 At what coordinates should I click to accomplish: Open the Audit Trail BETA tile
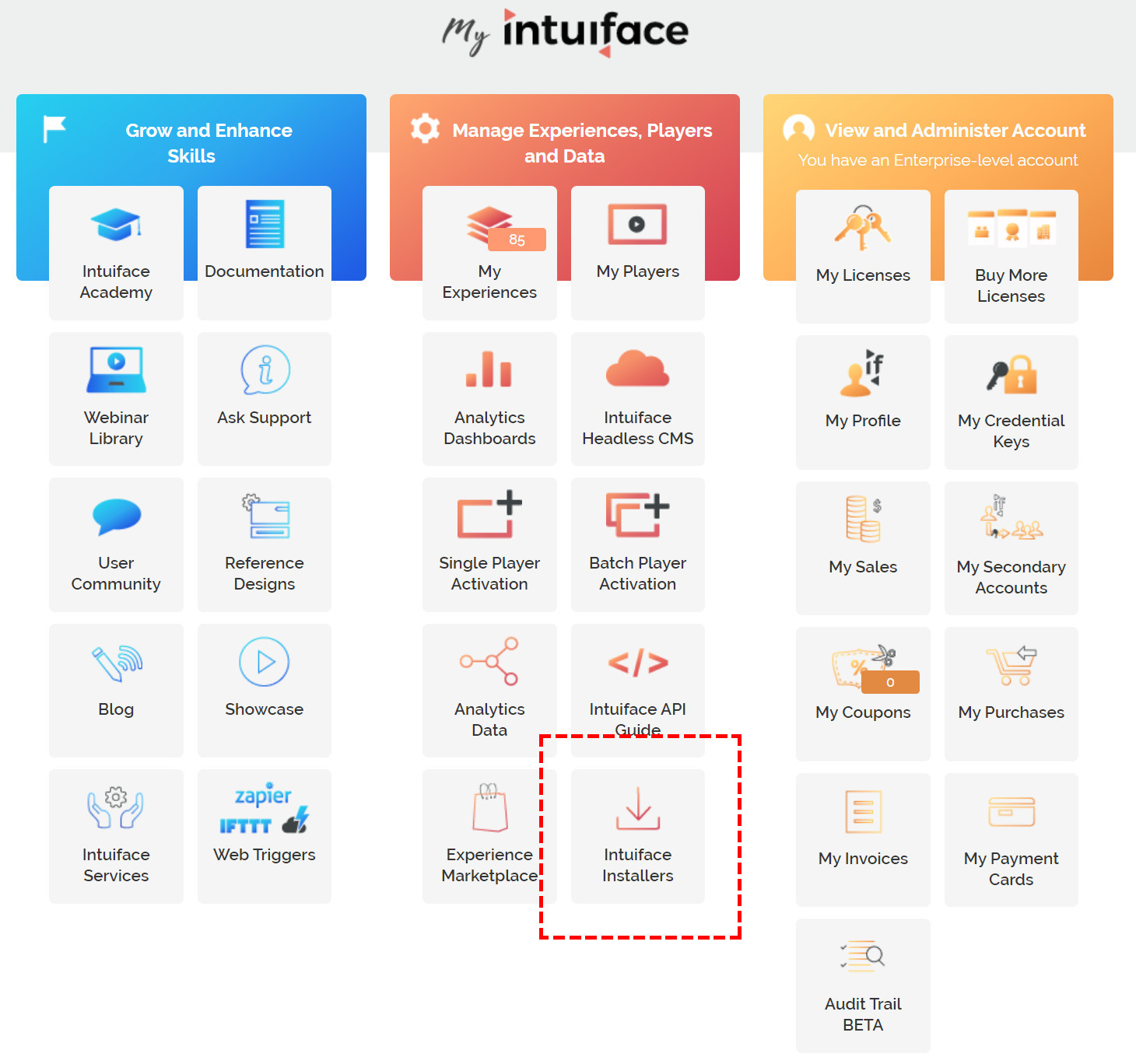tap(863, 985)
